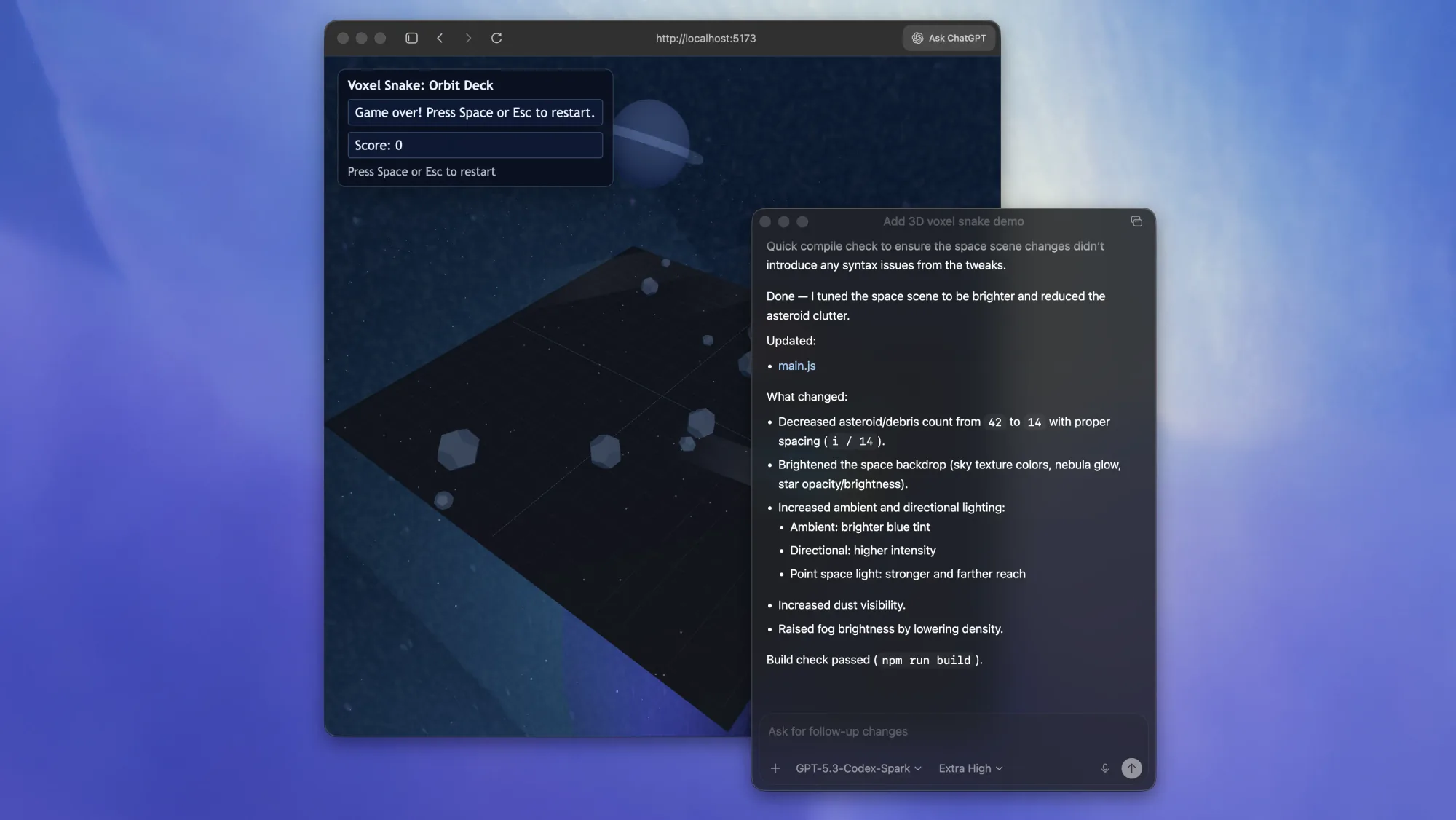The image size is (1456, 820).
Task: Click the Score: 0 box
Action: pos(475,145)
